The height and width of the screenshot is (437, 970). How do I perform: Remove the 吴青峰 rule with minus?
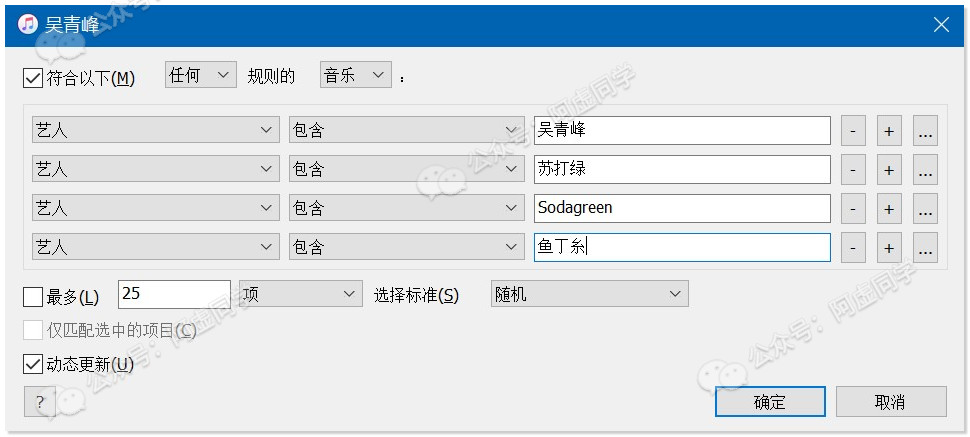click(853, 131)
